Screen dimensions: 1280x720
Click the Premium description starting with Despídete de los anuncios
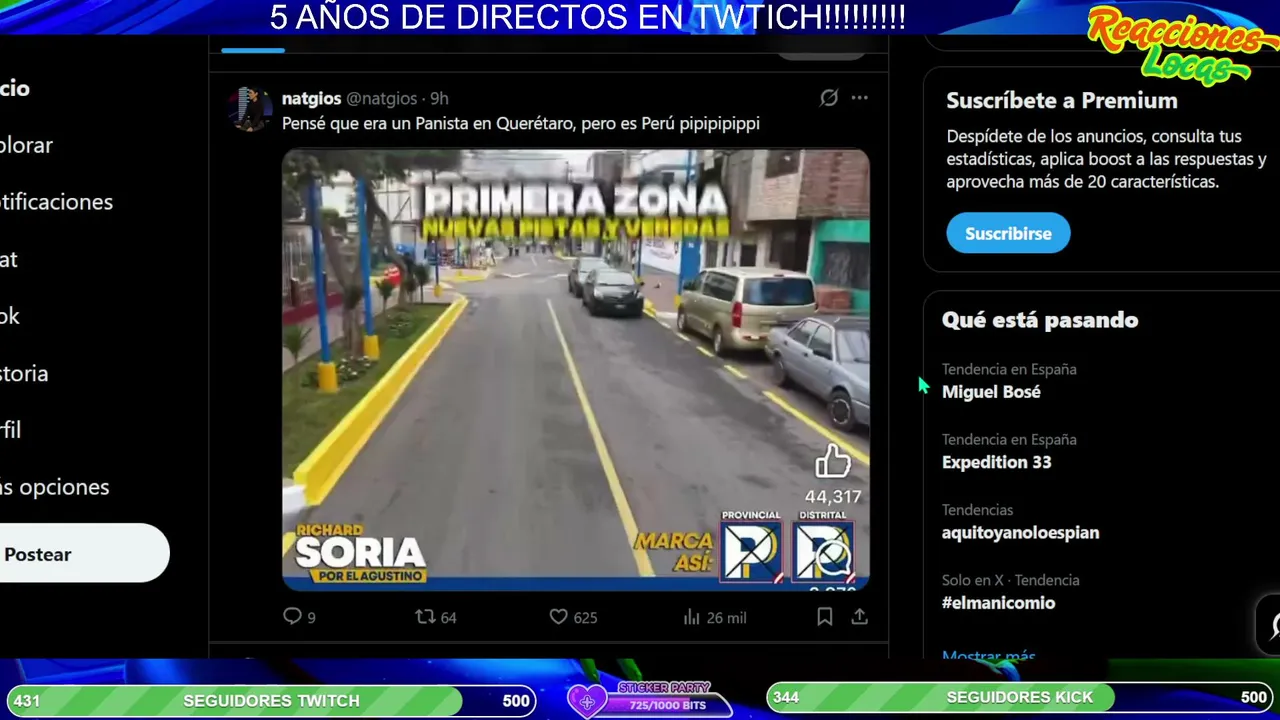pyautogui.click(x=1107, y=159)
